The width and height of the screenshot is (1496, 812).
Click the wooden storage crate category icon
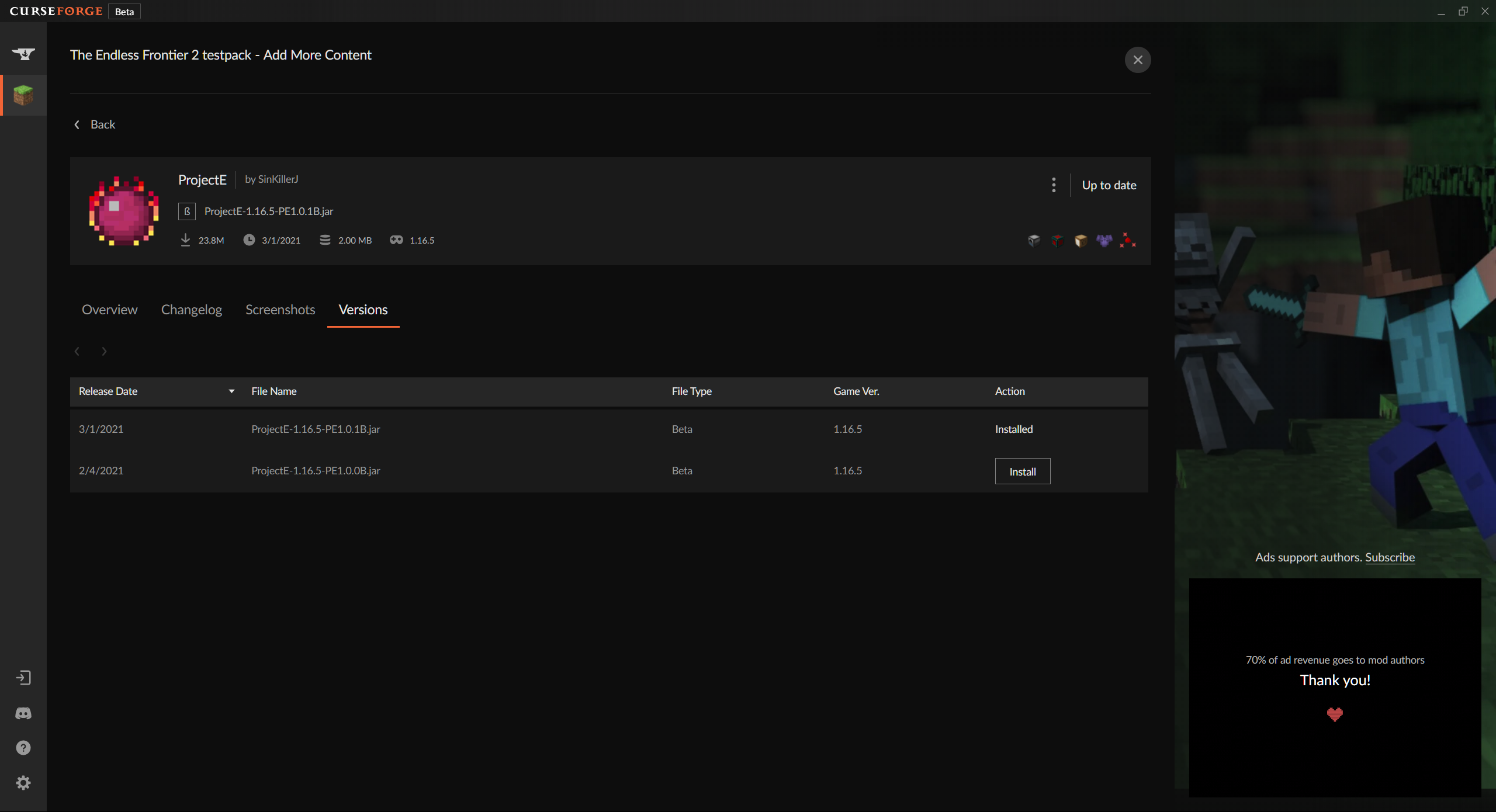coord(1081,241)
